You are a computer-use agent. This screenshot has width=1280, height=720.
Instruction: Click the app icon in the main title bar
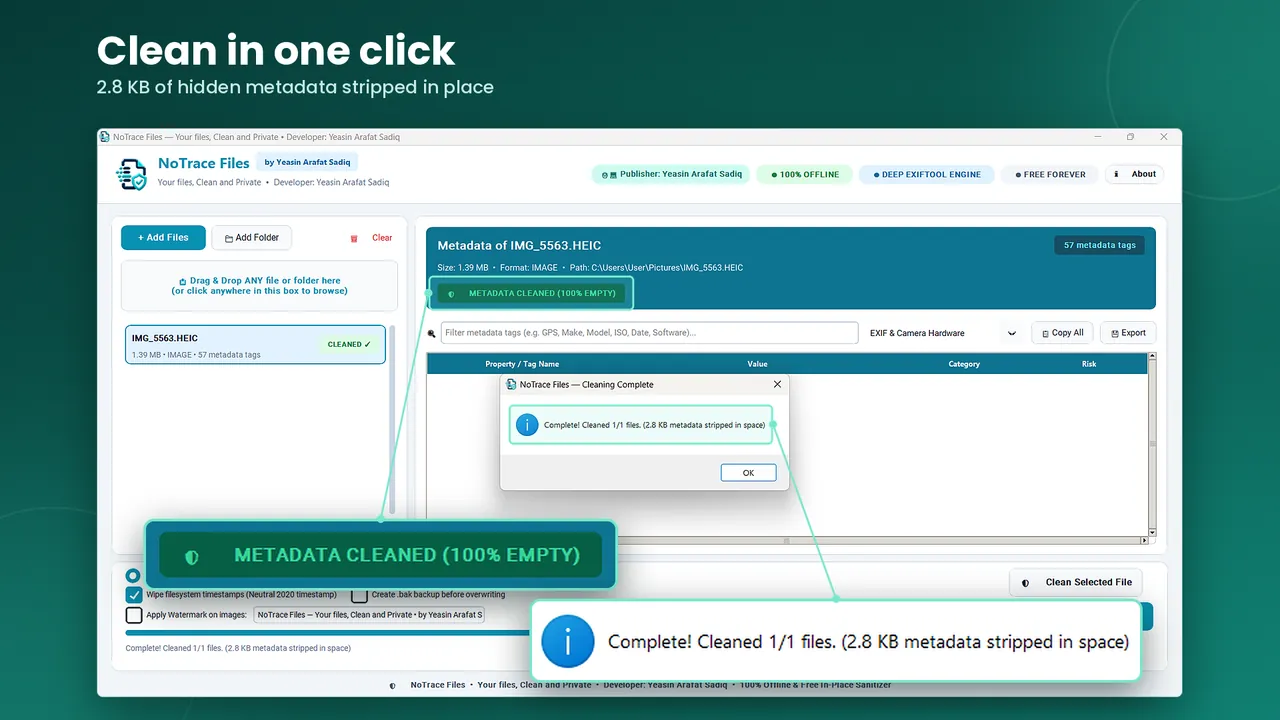[105, 137]
